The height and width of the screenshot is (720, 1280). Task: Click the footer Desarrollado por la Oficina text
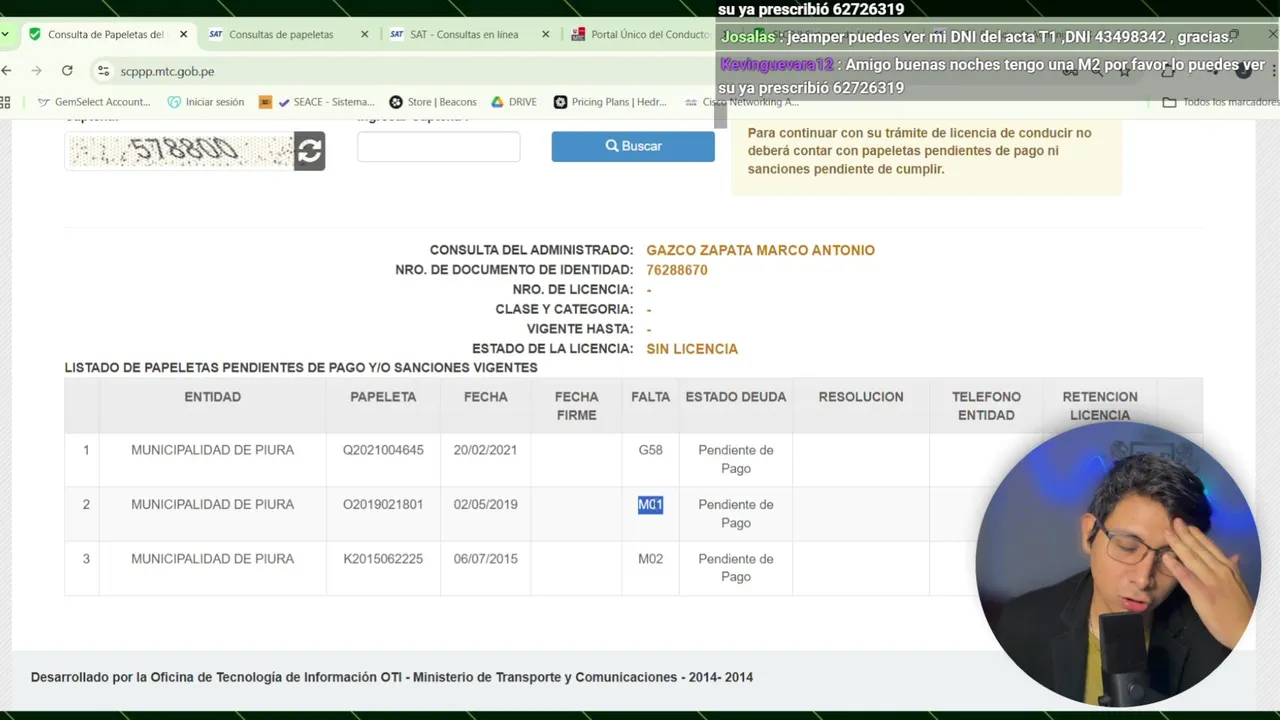392,677
